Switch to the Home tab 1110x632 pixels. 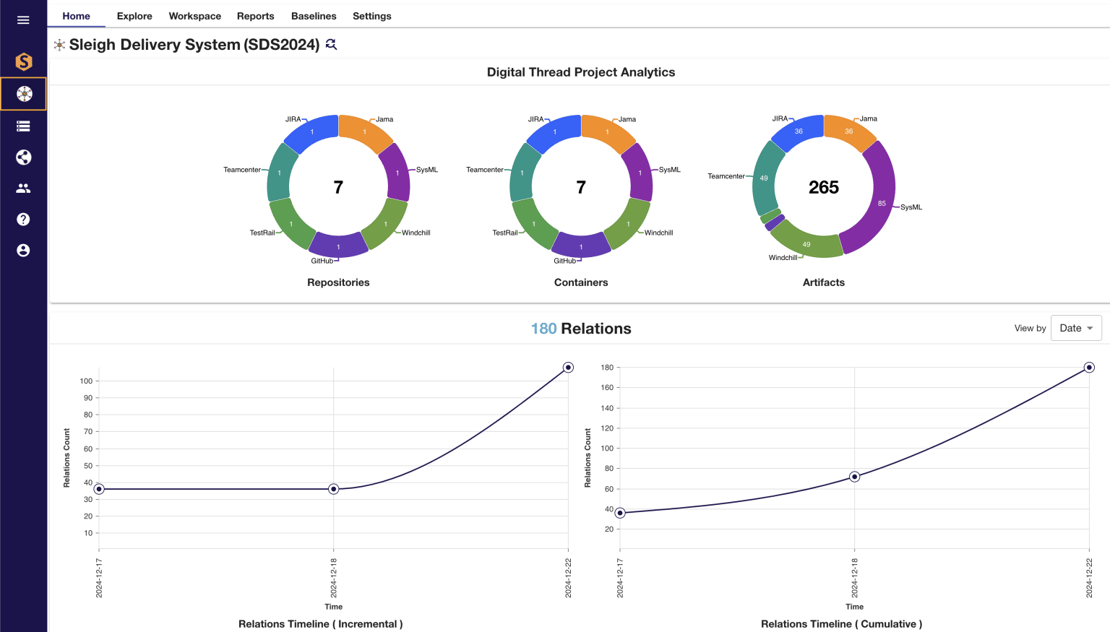point(76,16)
